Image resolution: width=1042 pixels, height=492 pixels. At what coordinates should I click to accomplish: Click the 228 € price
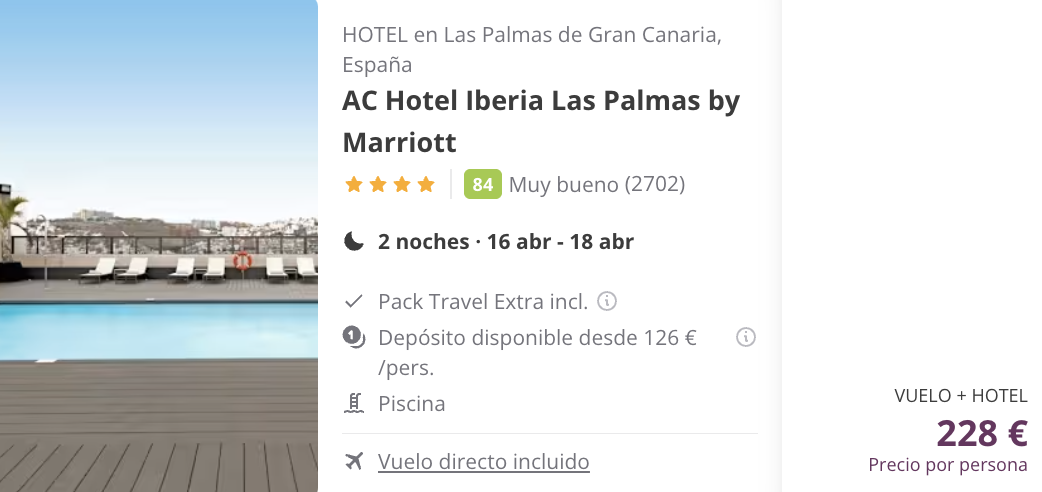(x=982, y=433)
